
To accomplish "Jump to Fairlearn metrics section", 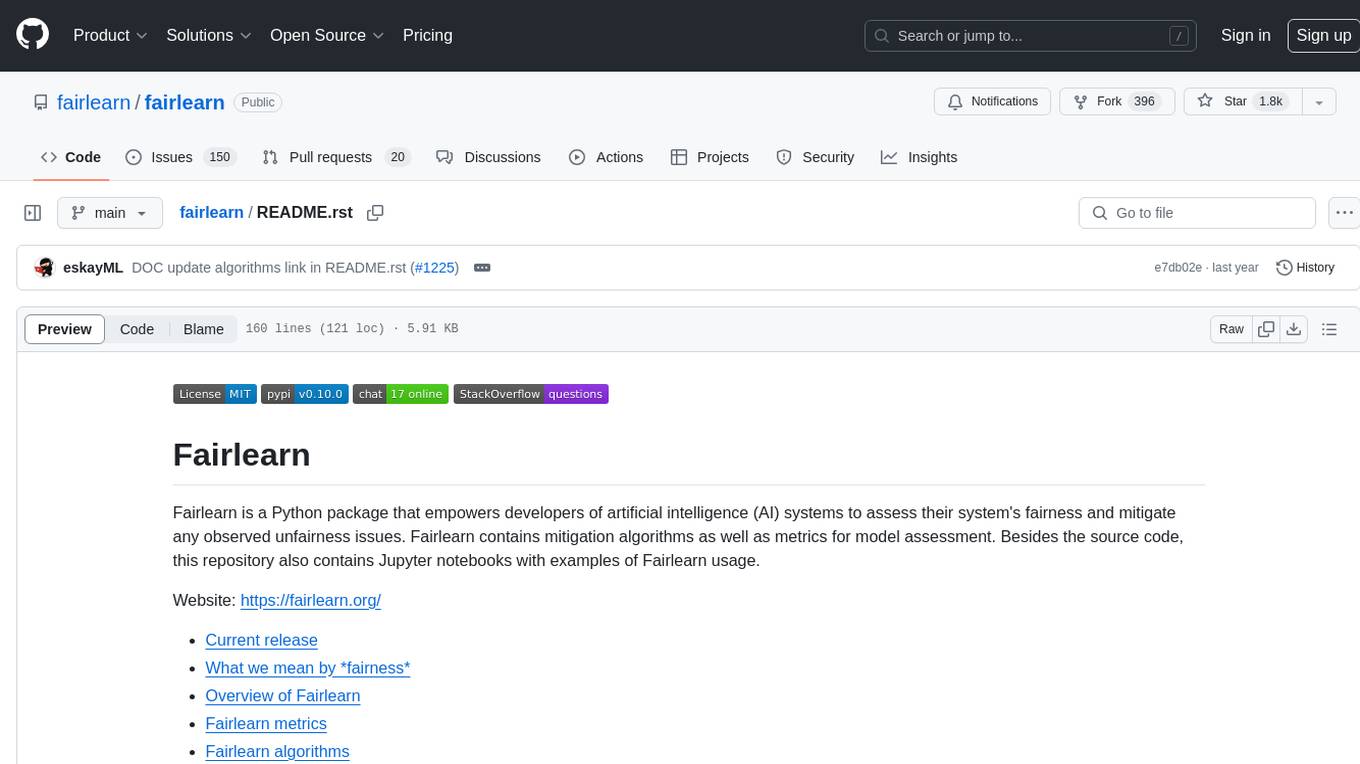I will click(x=266, y=724).
